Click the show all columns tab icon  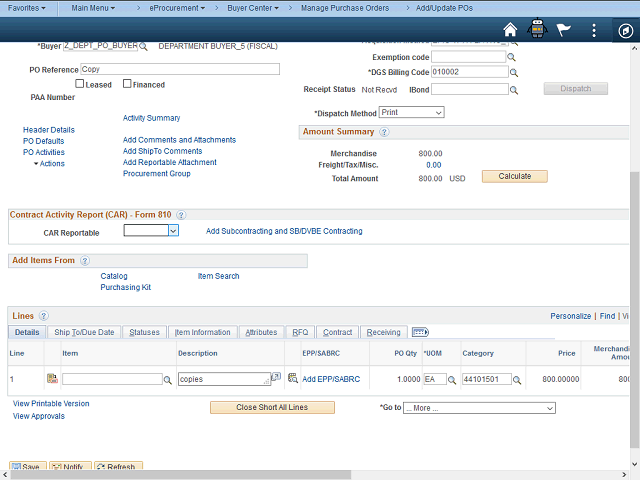click(420, 332)
